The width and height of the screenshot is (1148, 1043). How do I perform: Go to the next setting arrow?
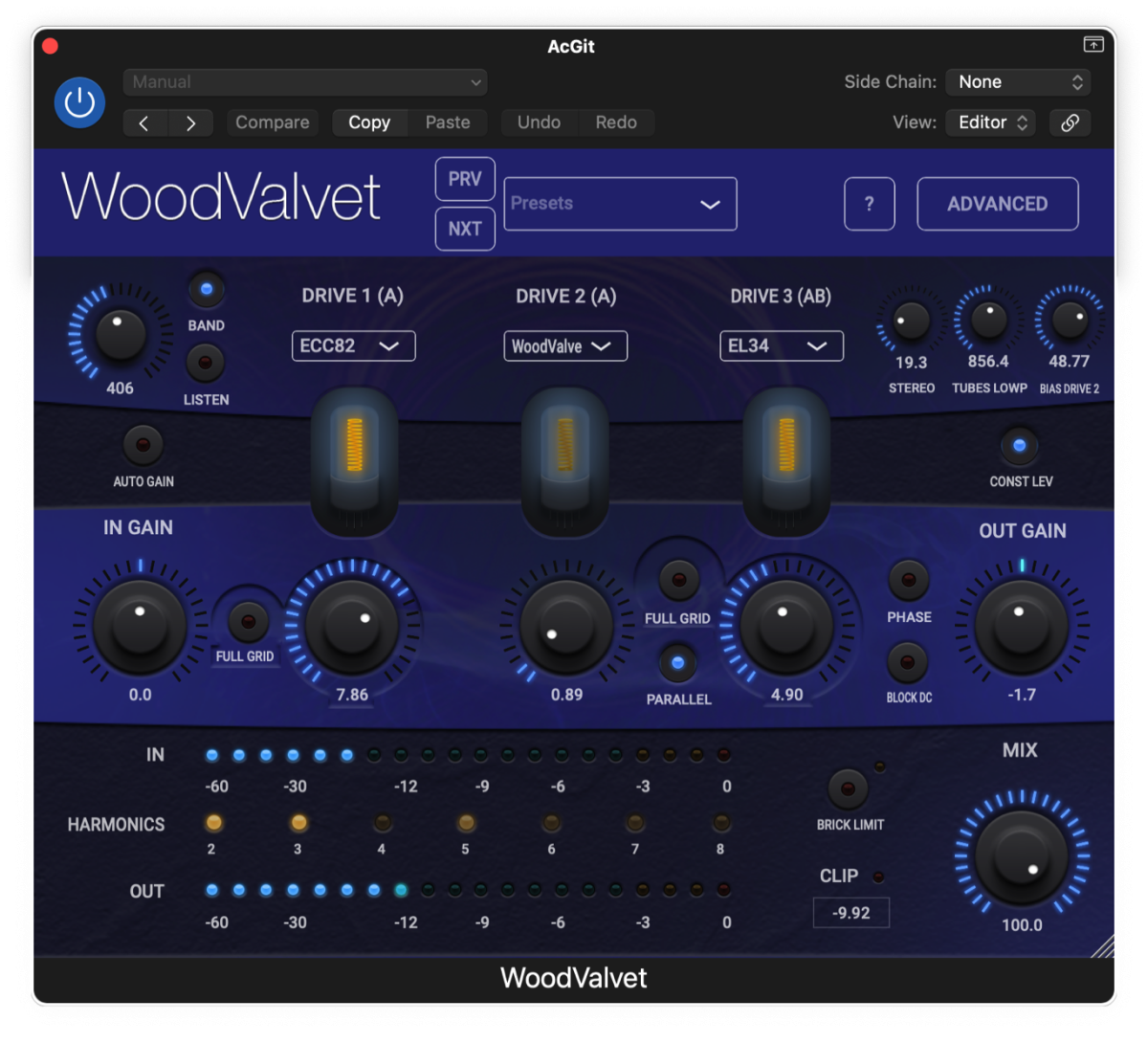[x=191, y=122]
